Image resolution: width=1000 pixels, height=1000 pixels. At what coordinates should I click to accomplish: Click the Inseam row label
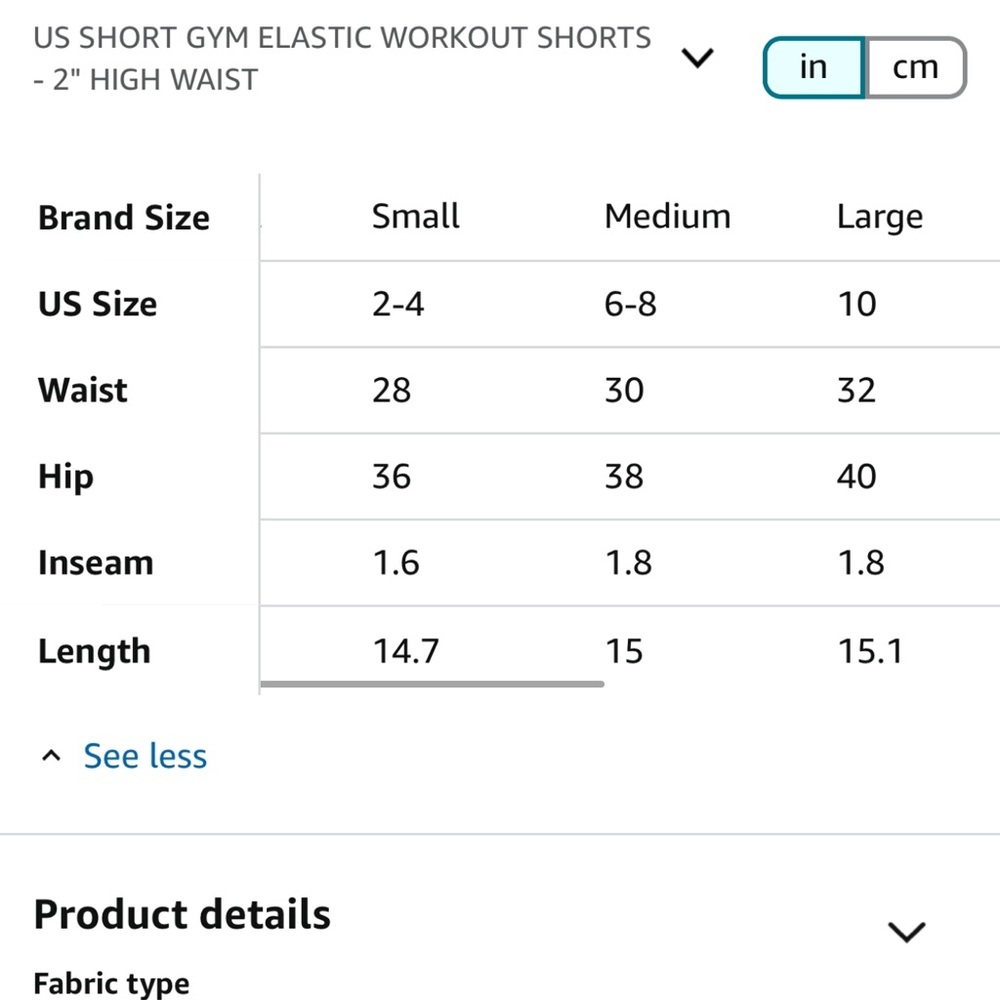[x=95, y=563]
